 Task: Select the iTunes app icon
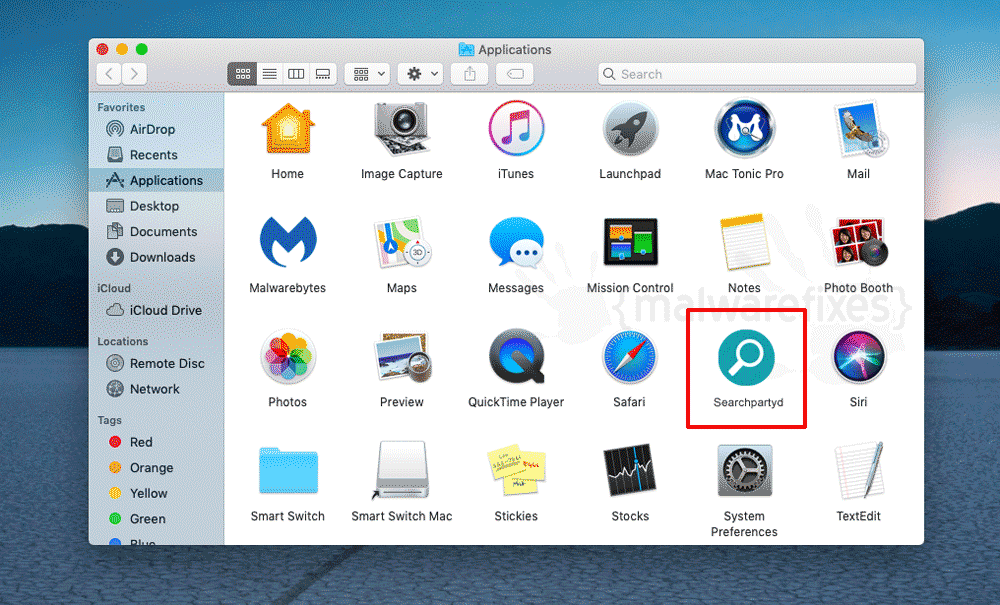tap(516, 129)
